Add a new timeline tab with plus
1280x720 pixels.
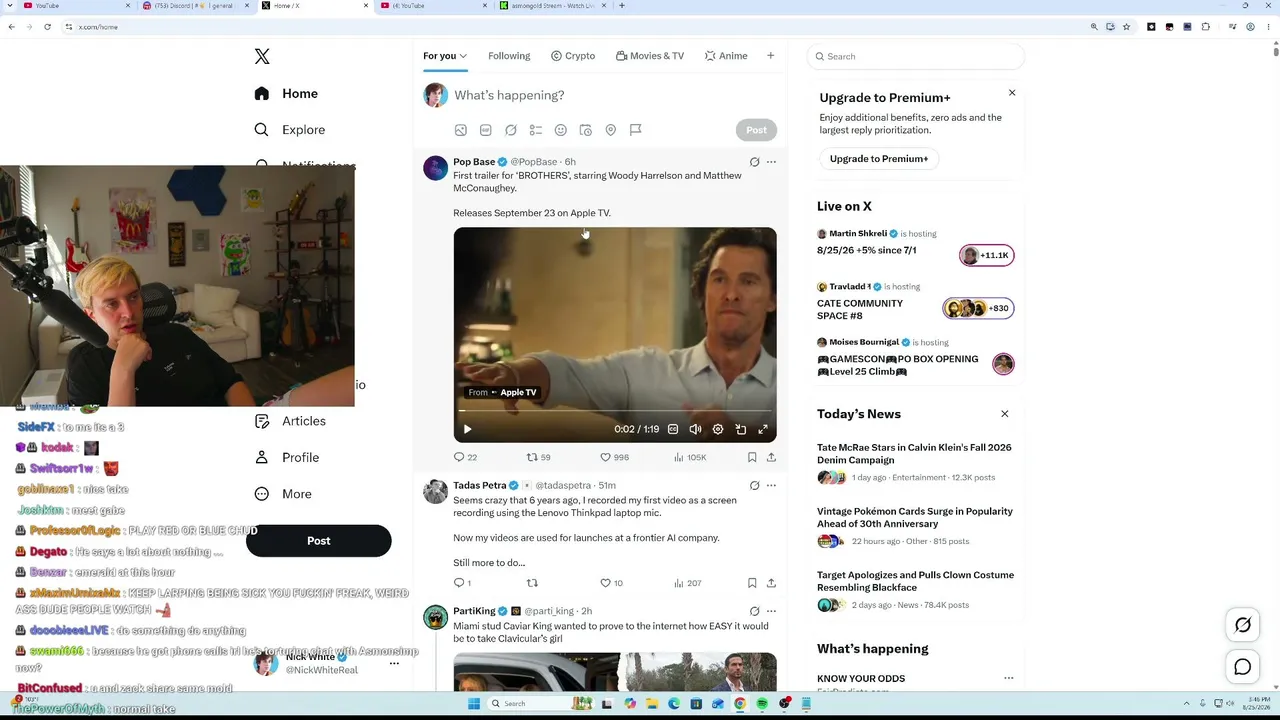point(770,56)
